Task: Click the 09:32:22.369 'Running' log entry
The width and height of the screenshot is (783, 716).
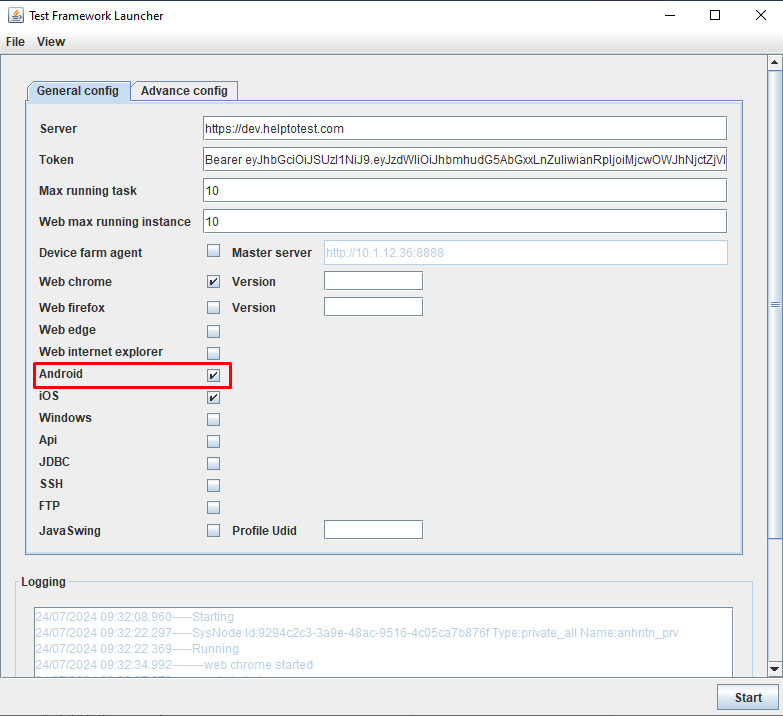Action: point(137,649)
